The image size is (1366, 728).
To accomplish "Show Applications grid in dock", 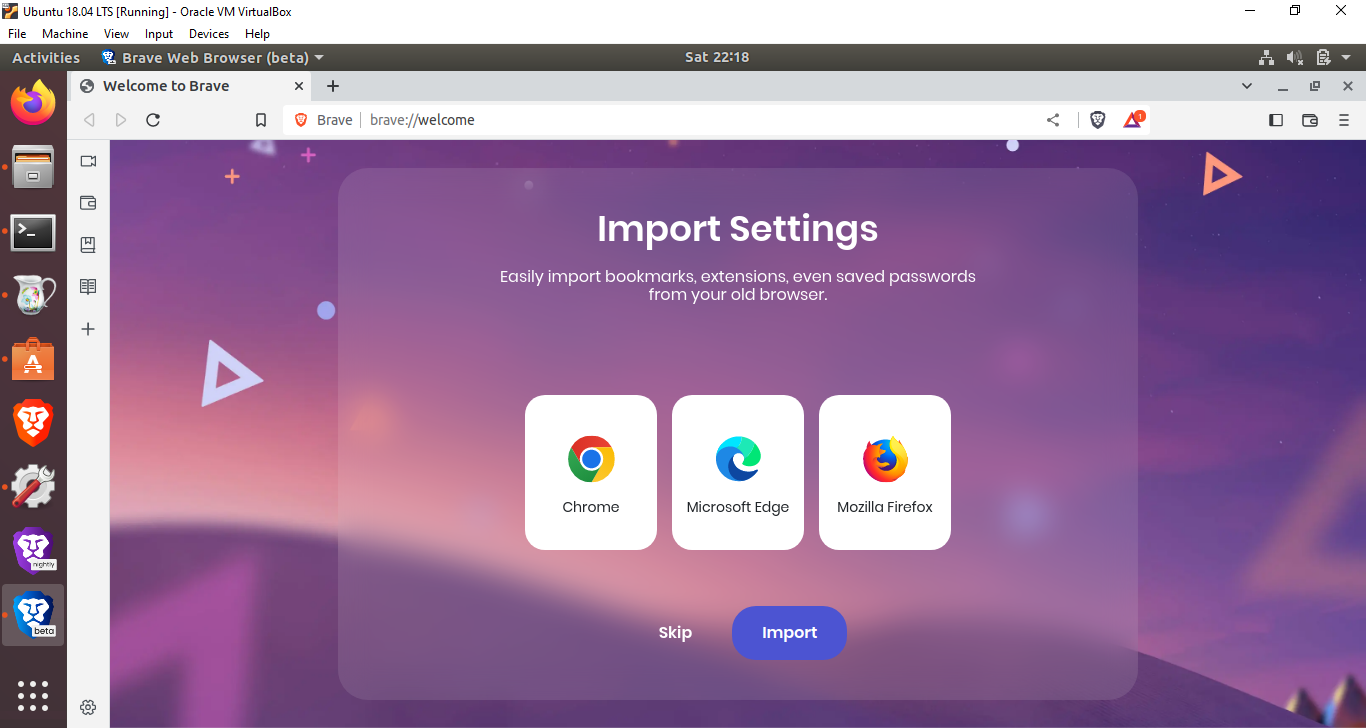I will pos(33,696).
